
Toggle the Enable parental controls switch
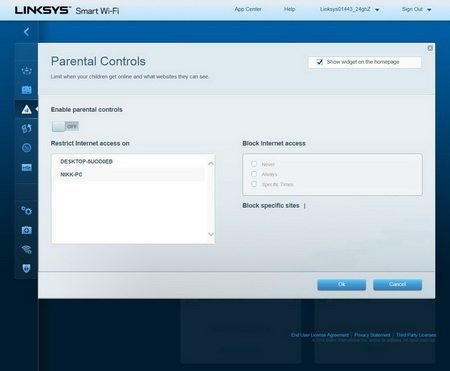(x=65, y=126)
